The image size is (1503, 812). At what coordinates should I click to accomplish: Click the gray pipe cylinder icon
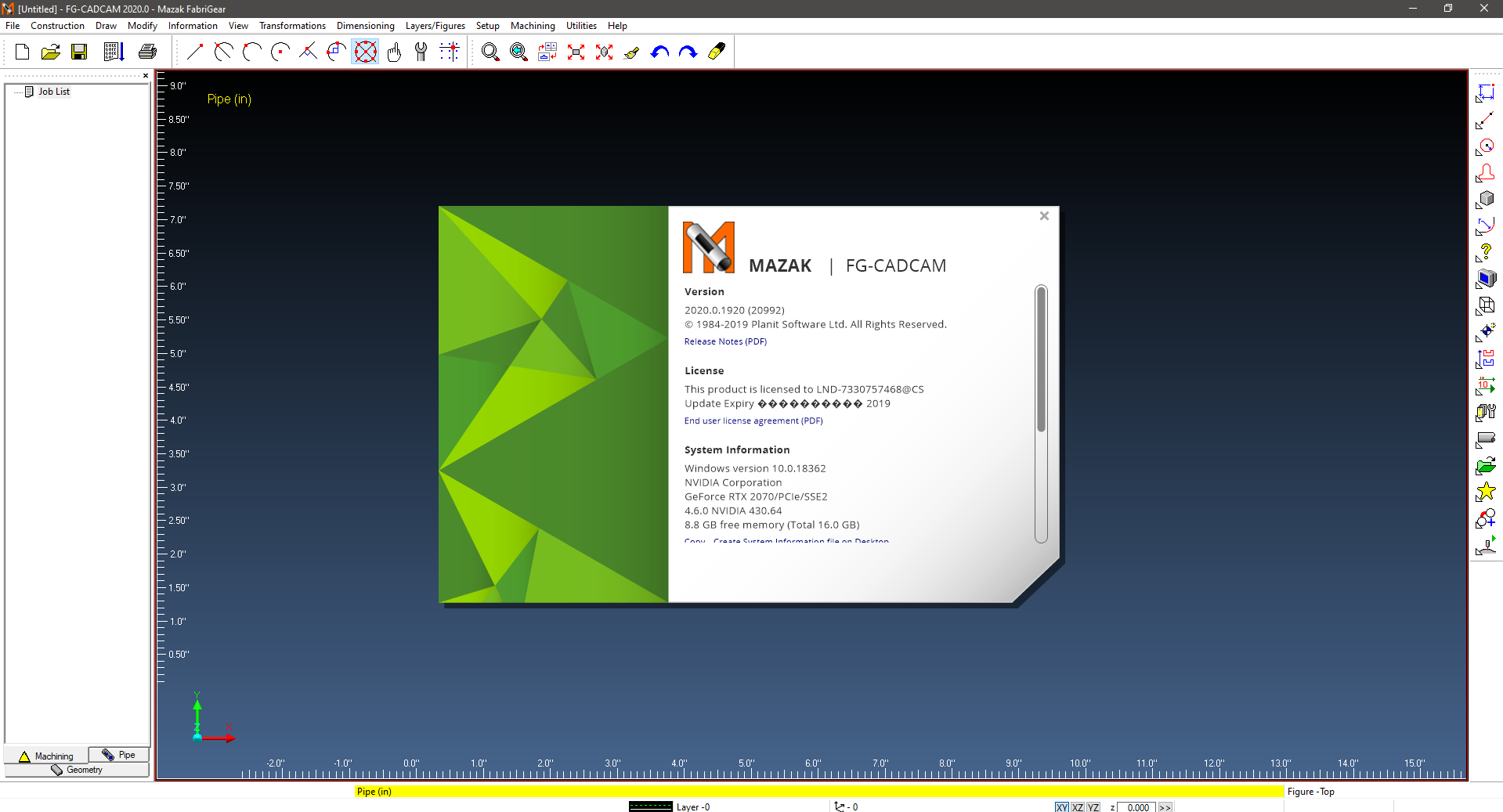tap(1485, 439)
